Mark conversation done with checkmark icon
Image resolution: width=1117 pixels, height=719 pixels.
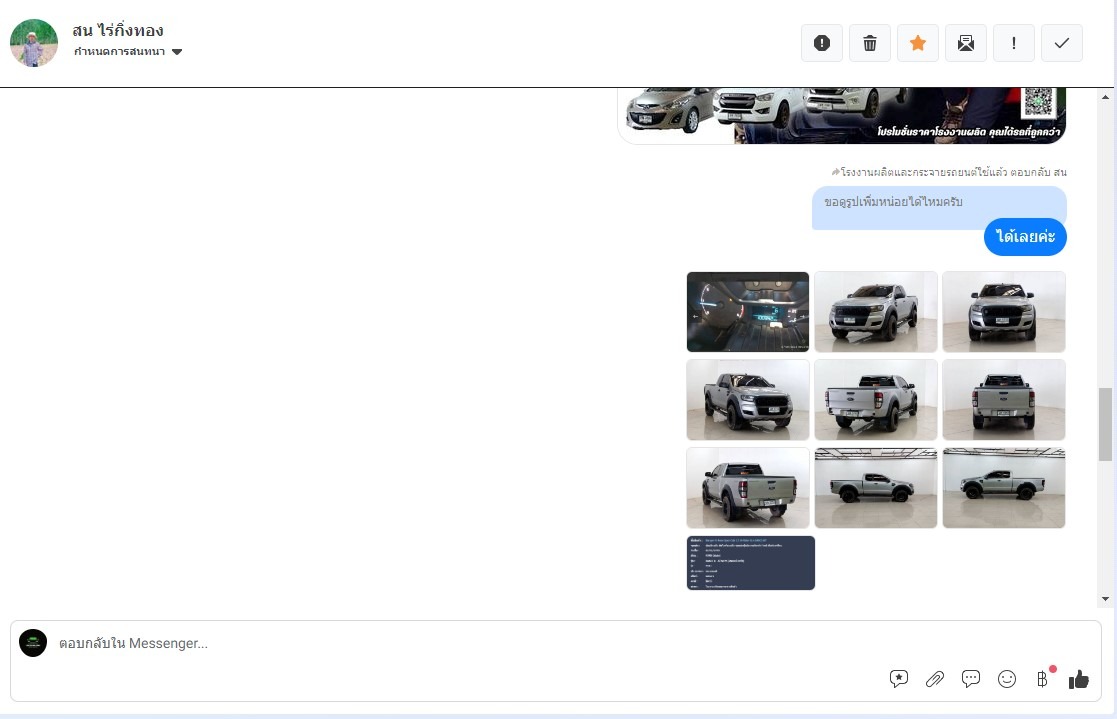(1061, 43)
